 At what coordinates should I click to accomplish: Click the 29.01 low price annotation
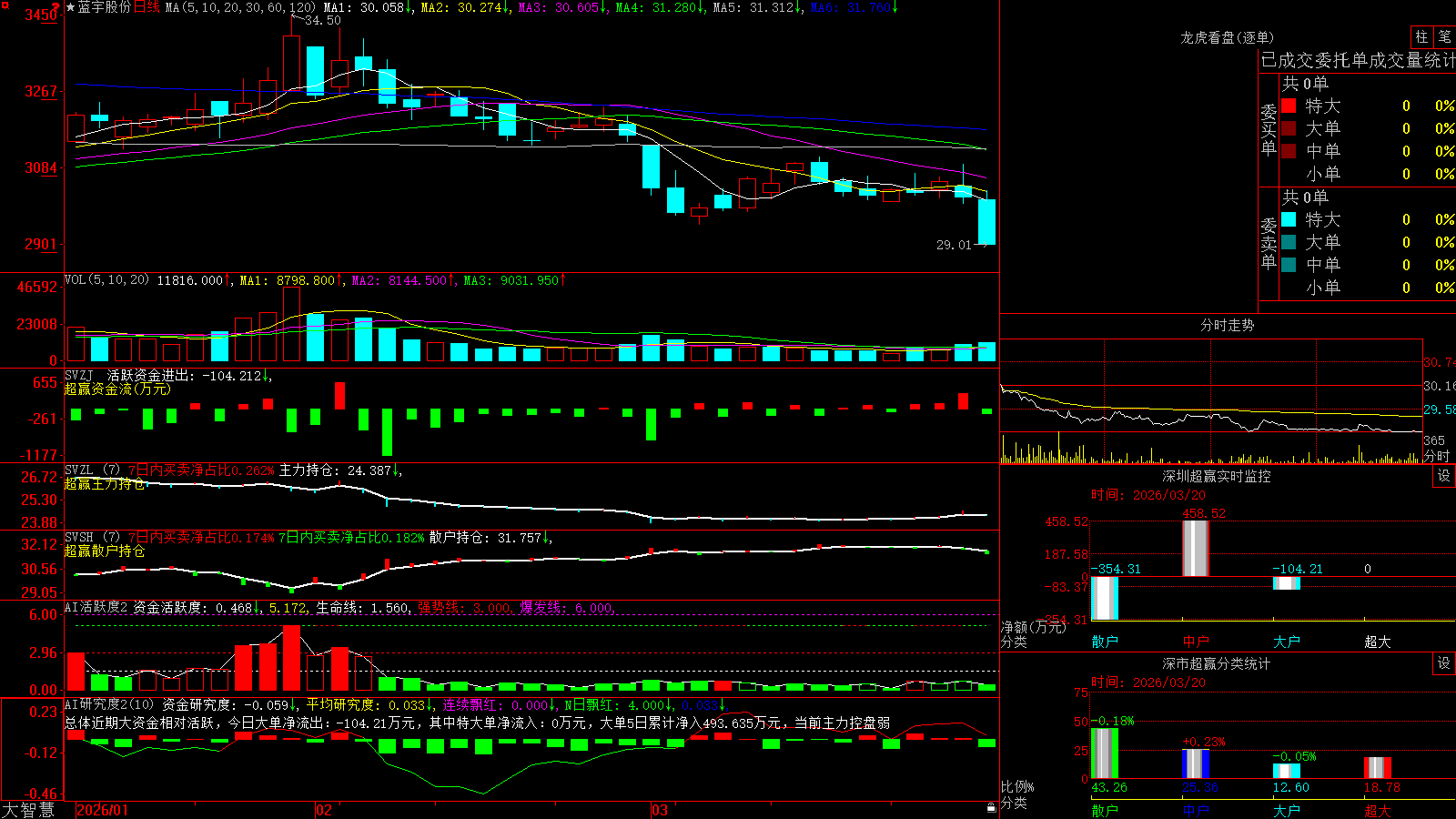[955, 245]
